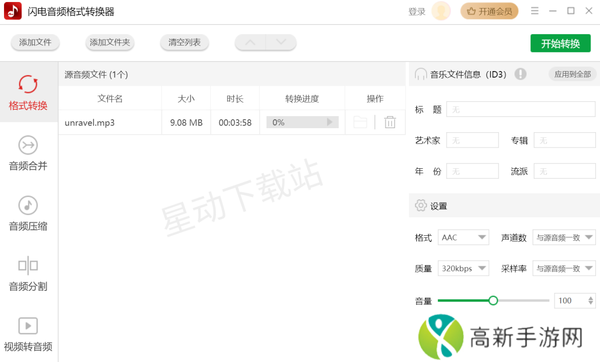
Task: Click the 艺术家 artist input field
Action: 473,140
